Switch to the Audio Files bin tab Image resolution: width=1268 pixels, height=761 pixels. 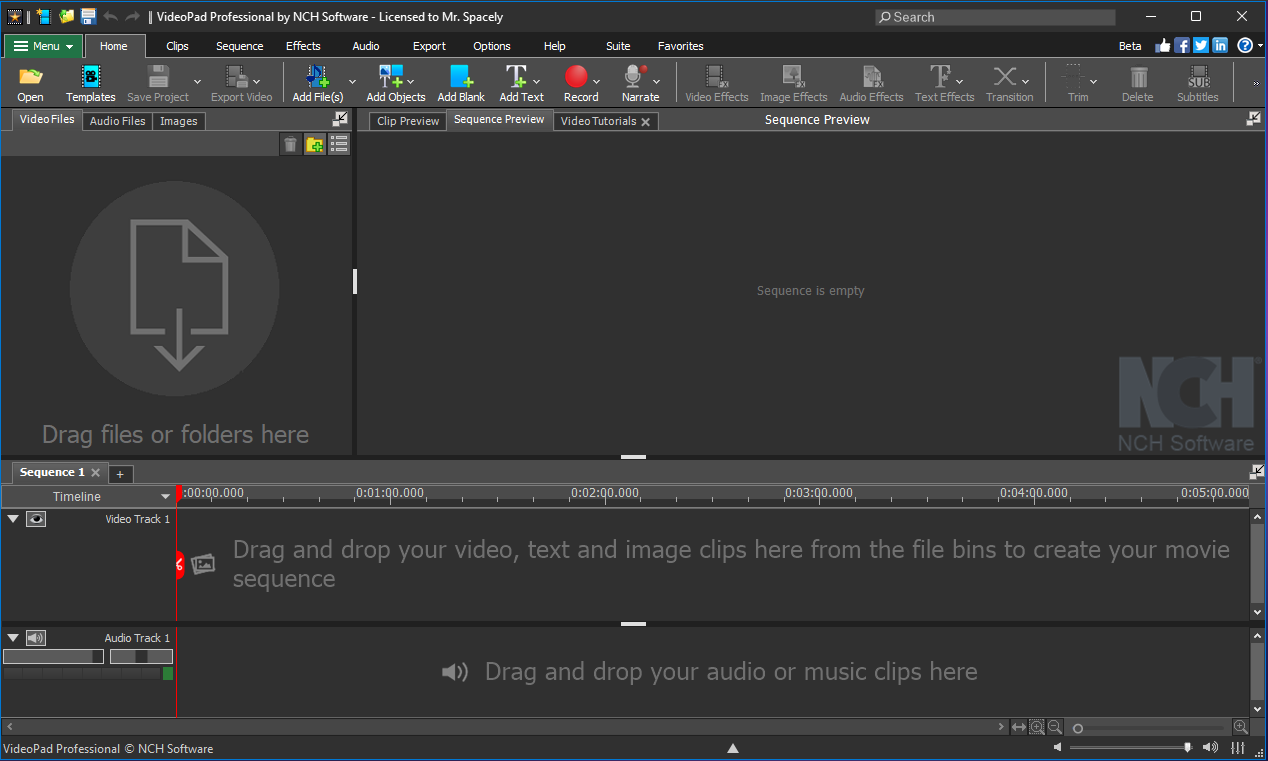point(117,121)
